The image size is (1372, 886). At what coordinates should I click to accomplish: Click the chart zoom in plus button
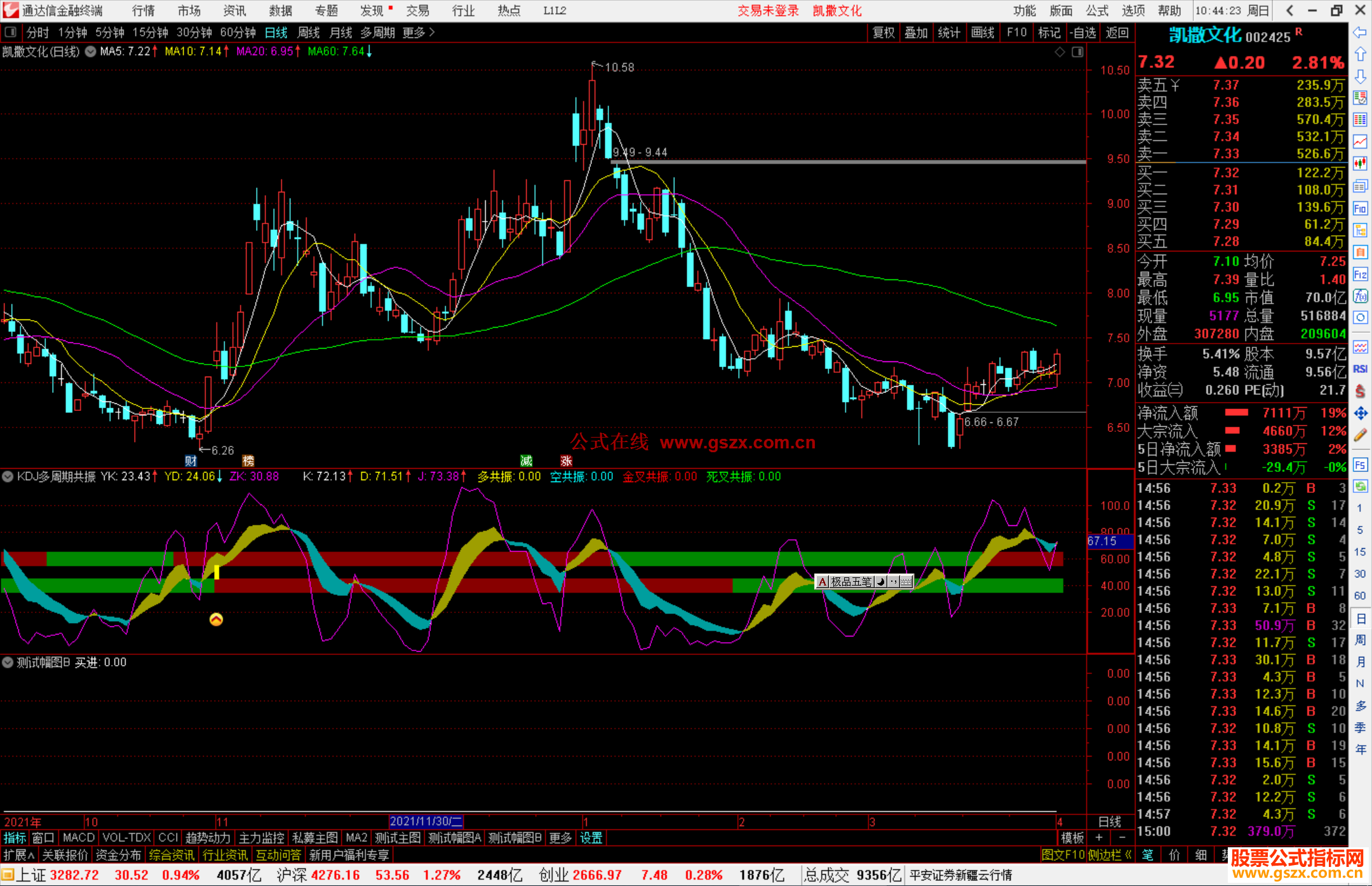point(1099,838)
